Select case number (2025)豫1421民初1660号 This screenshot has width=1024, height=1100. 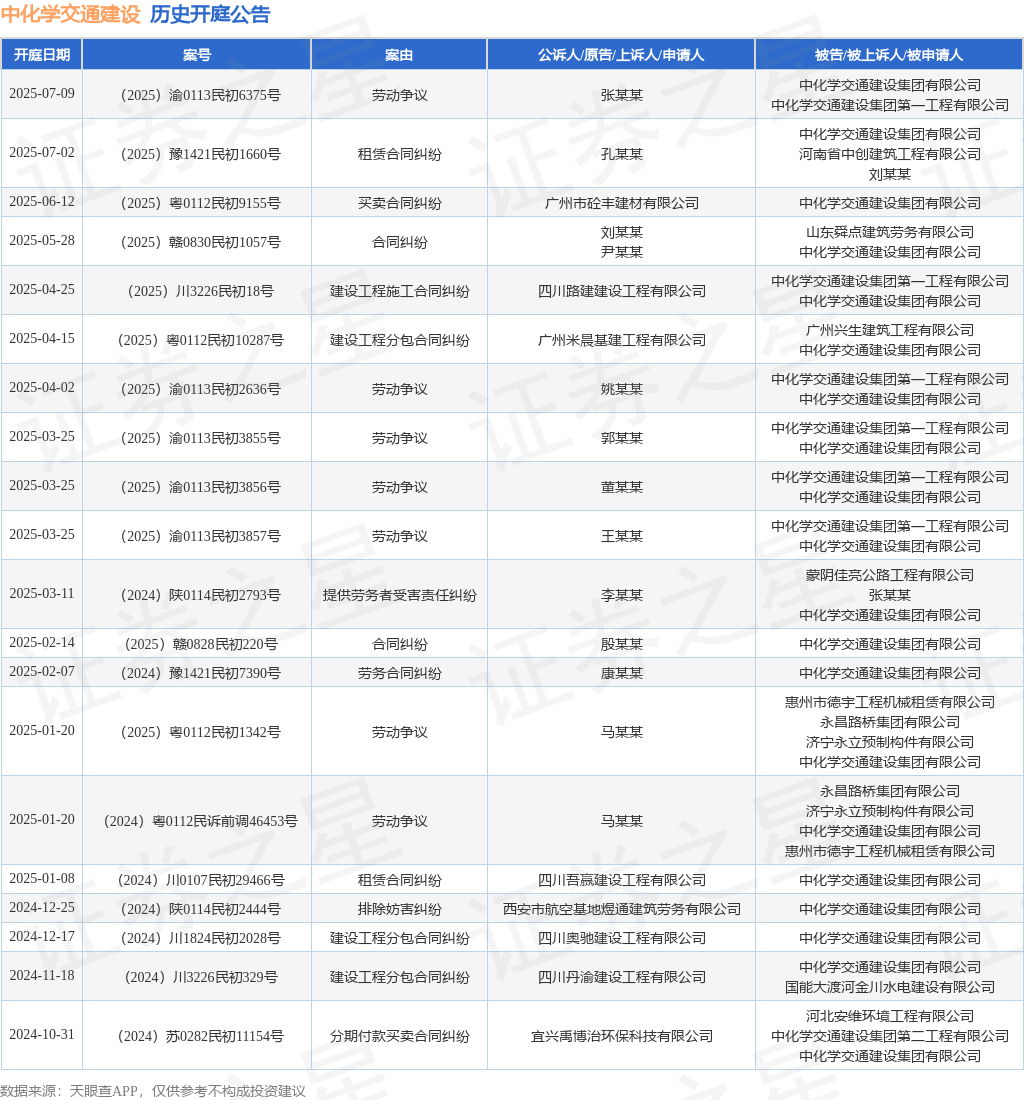coord(197,154)
